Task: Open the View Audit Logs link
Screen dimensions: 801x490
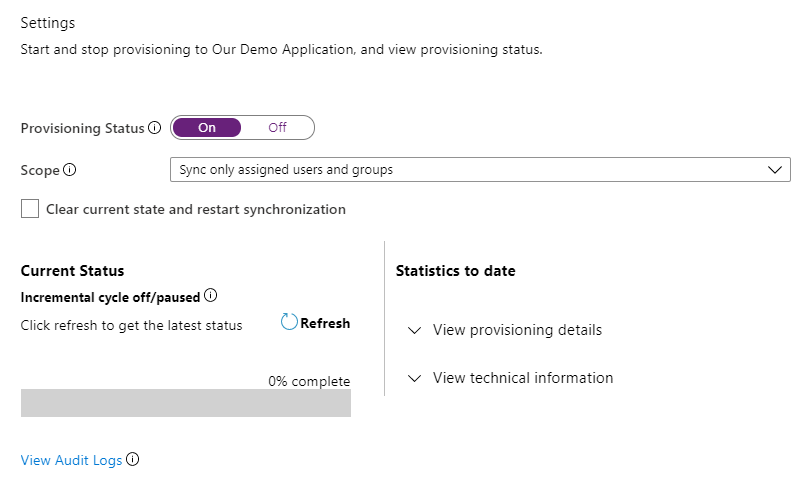Action: pyautogui.click(x=71, y=460)
